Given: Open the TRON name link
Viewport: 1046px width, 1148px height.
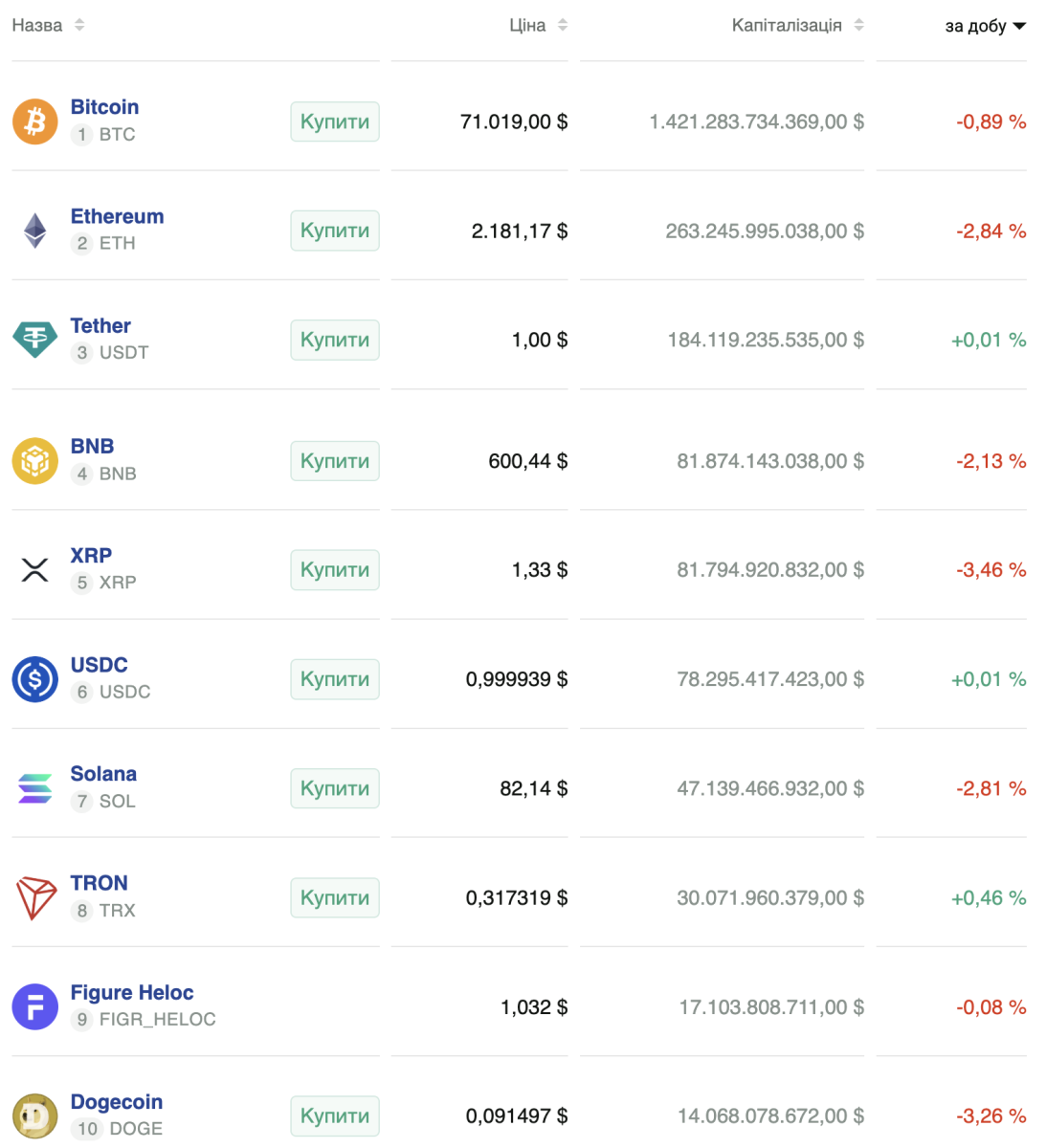Looking at the screenshot, I should coord(99,883).
